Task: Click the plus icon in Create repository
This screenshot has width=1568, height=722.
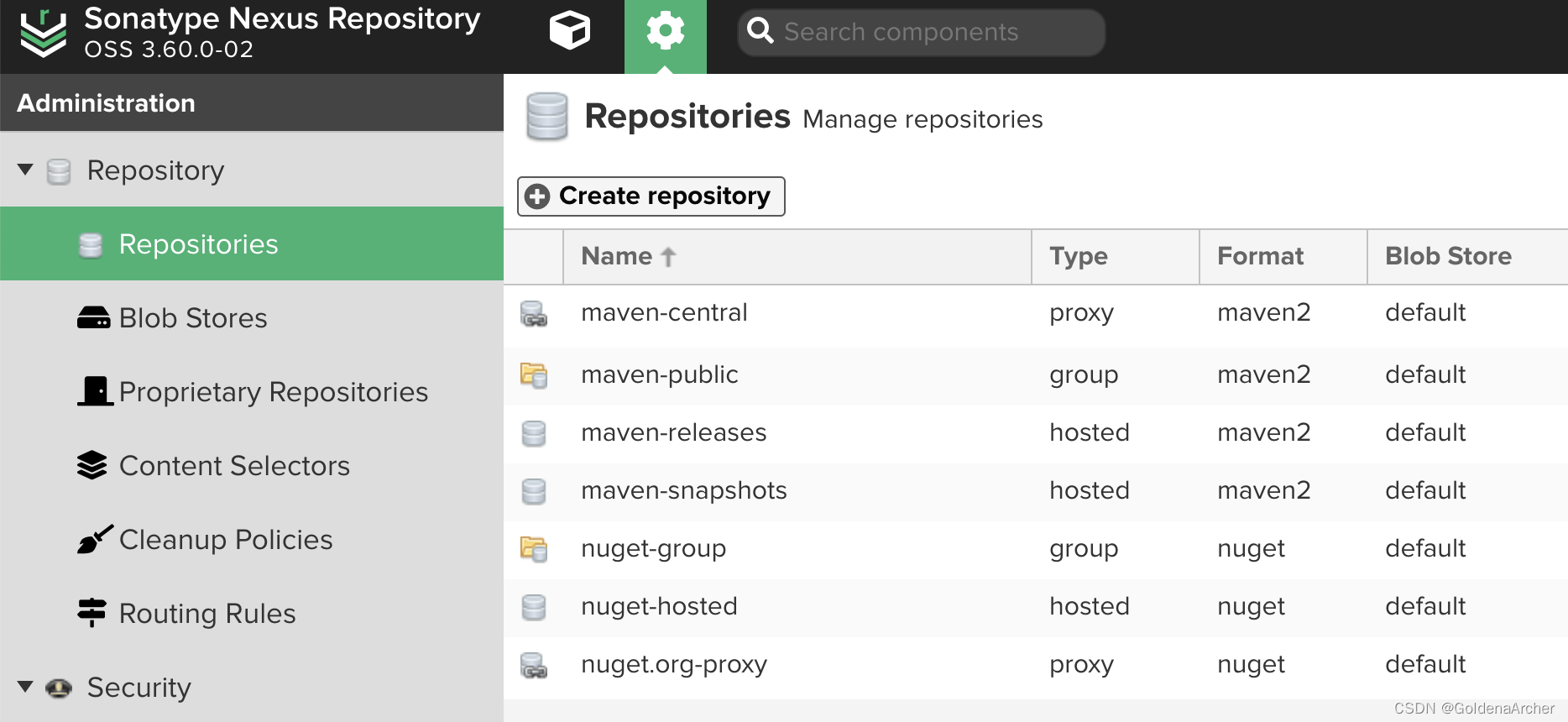Action: 537,196
